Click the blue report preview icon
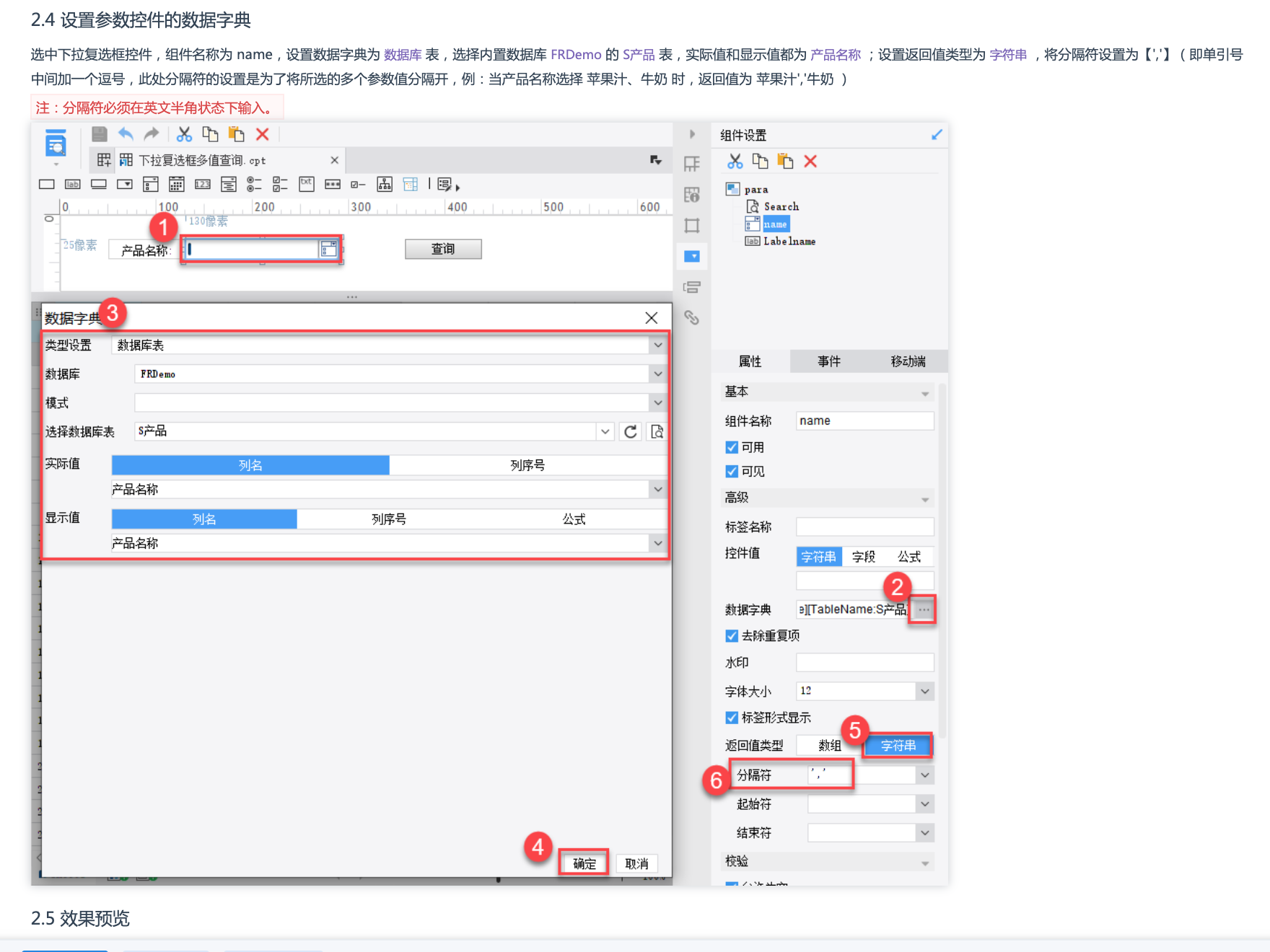Image resolution: width=1270 pixels, height=952 pixels. click(56, 144)
